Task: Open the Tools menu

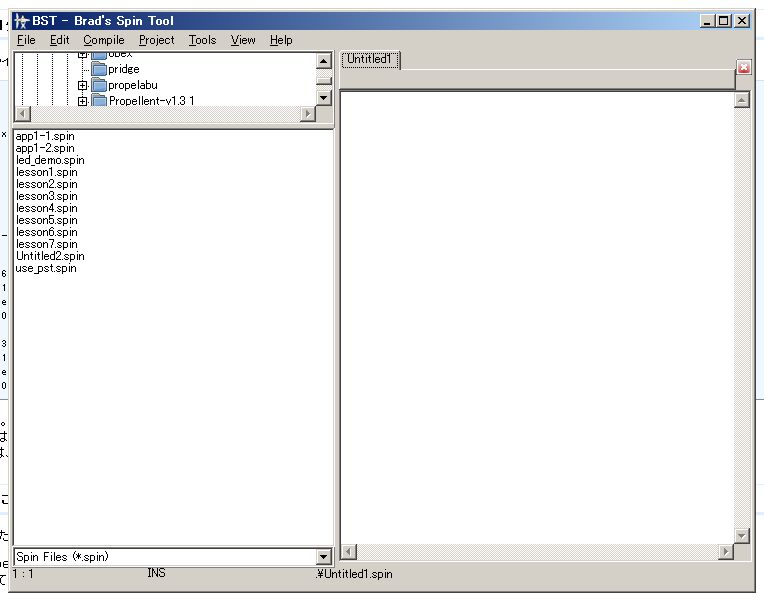Action: tap(202, 40)
